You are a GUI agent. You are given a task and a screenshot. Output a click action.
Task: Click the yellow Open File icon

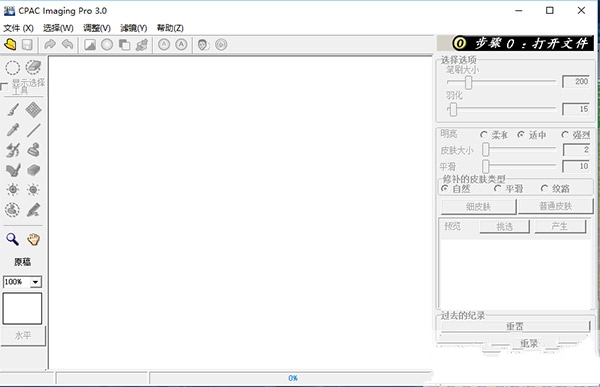10,45
